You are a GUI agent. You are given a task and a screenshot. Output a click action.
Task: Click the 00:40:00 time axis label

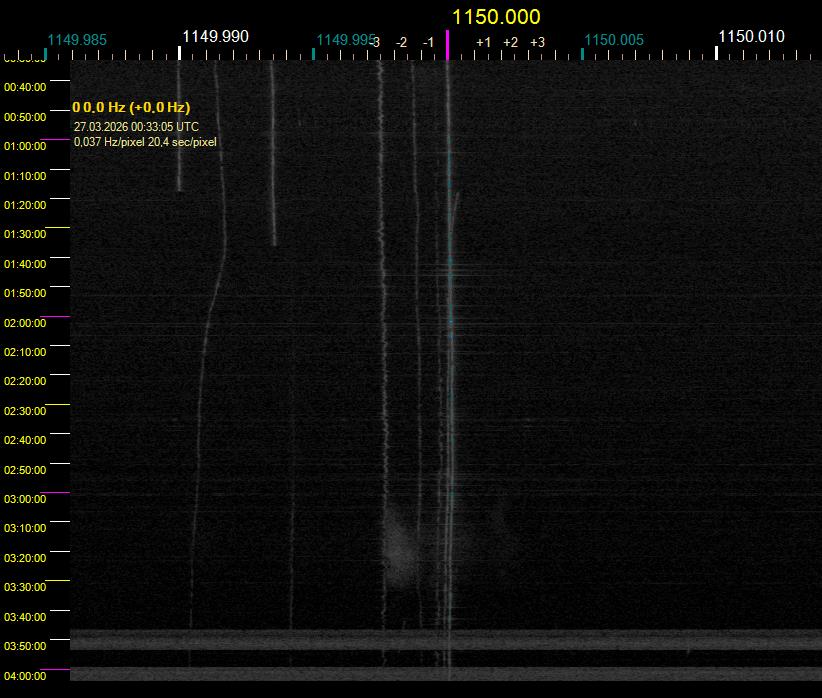tap(25, 88)
